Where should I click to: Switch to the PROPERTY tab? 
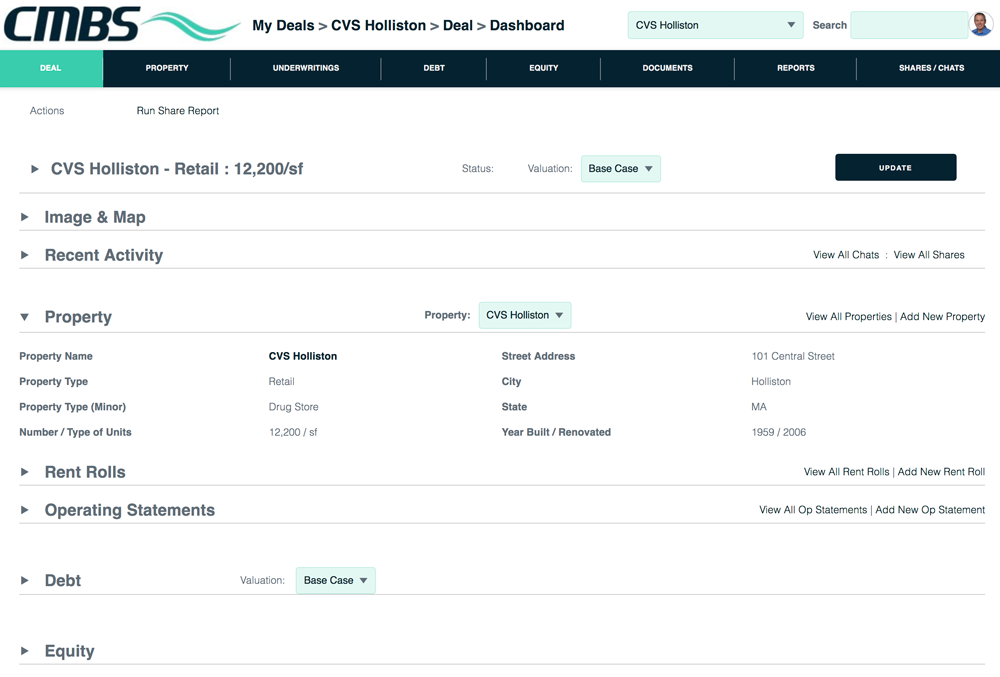166,68
